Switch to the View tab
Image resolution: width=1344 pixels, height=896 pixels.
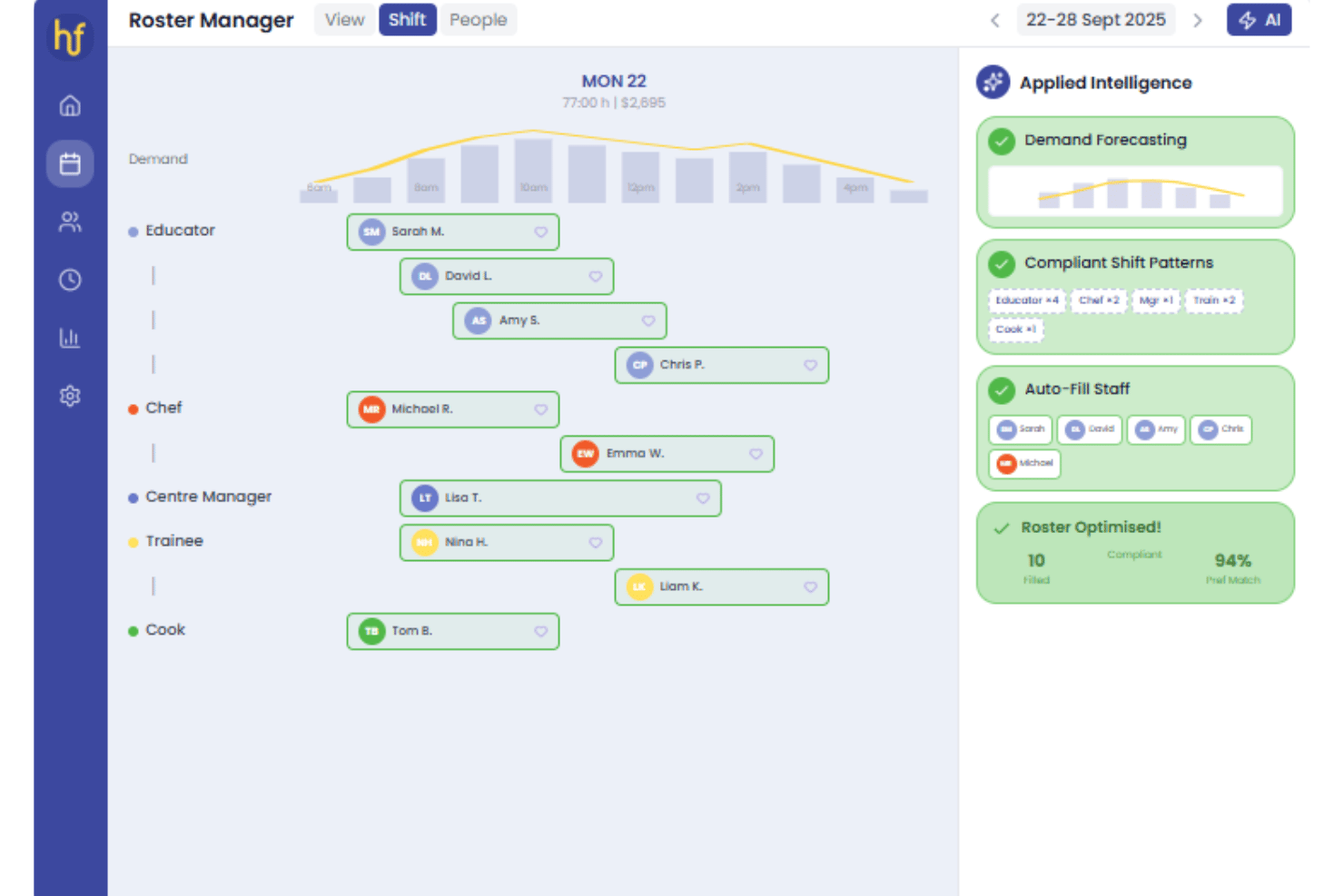point(344,20)
